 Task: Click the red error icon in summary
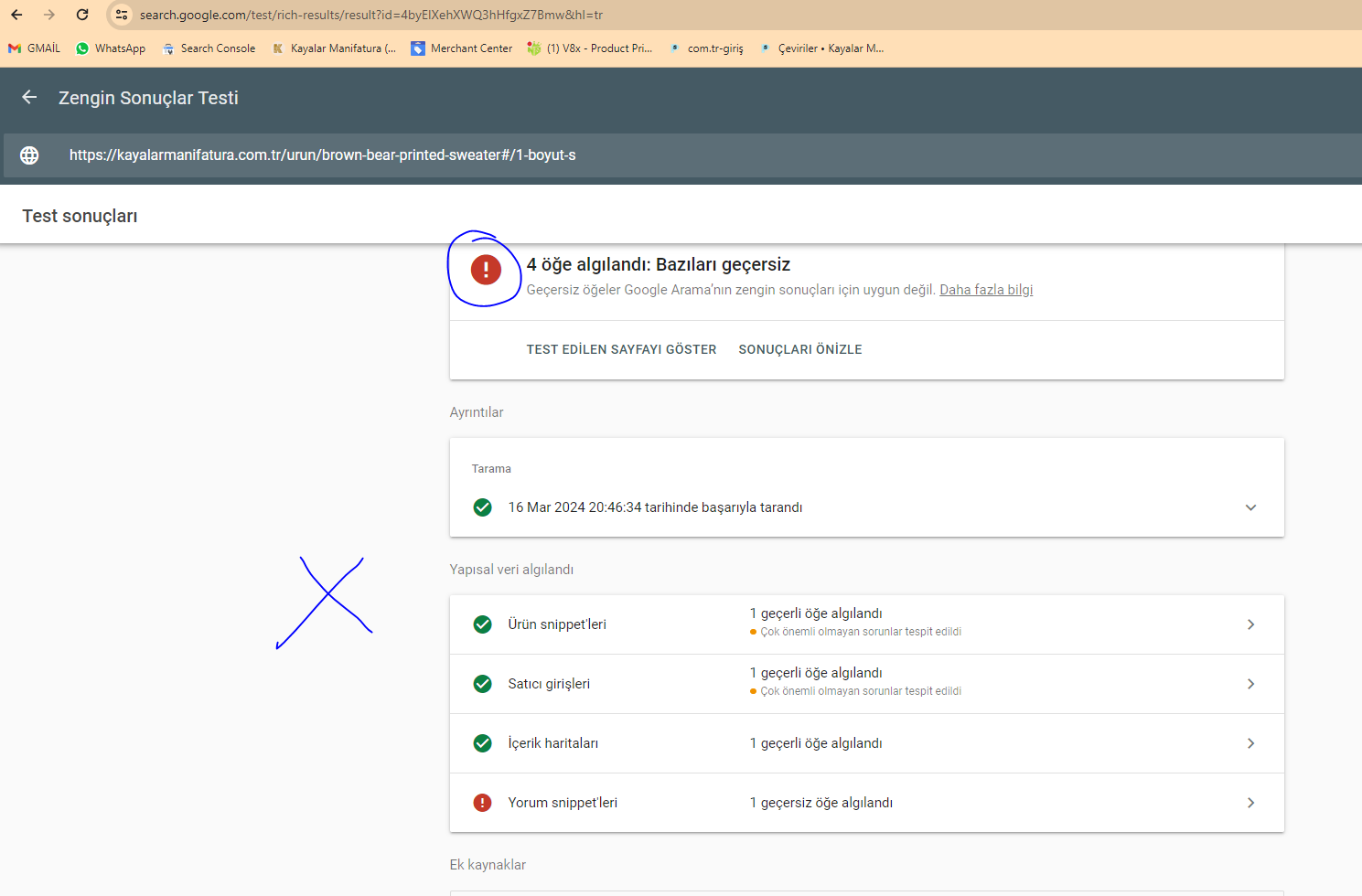(486, 270)
